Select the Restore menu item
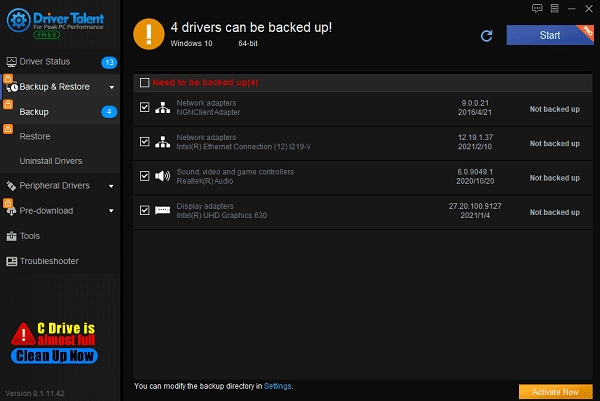The image size is (600, 401). tap(60, 136)
